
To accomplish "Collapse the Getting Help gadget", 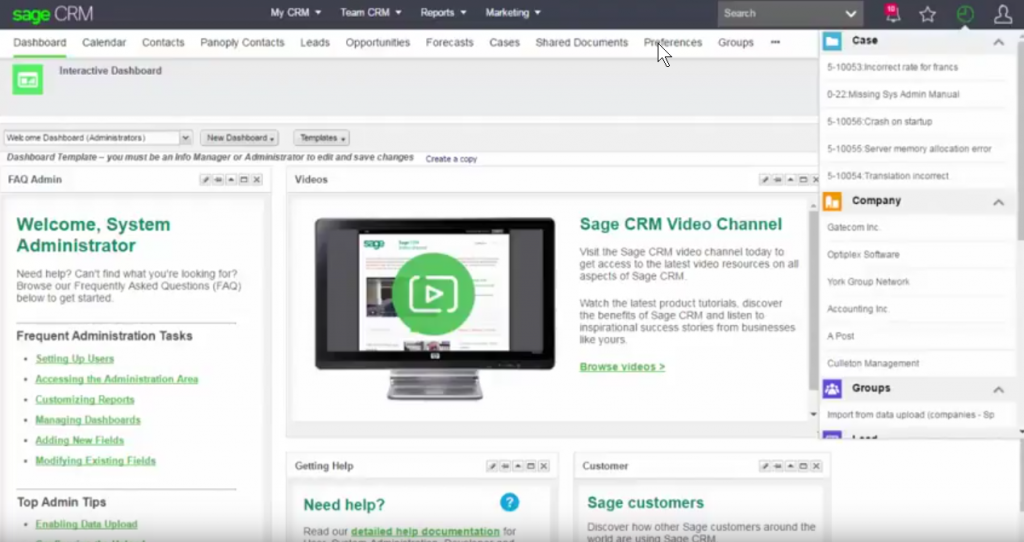I will point(518,466).
